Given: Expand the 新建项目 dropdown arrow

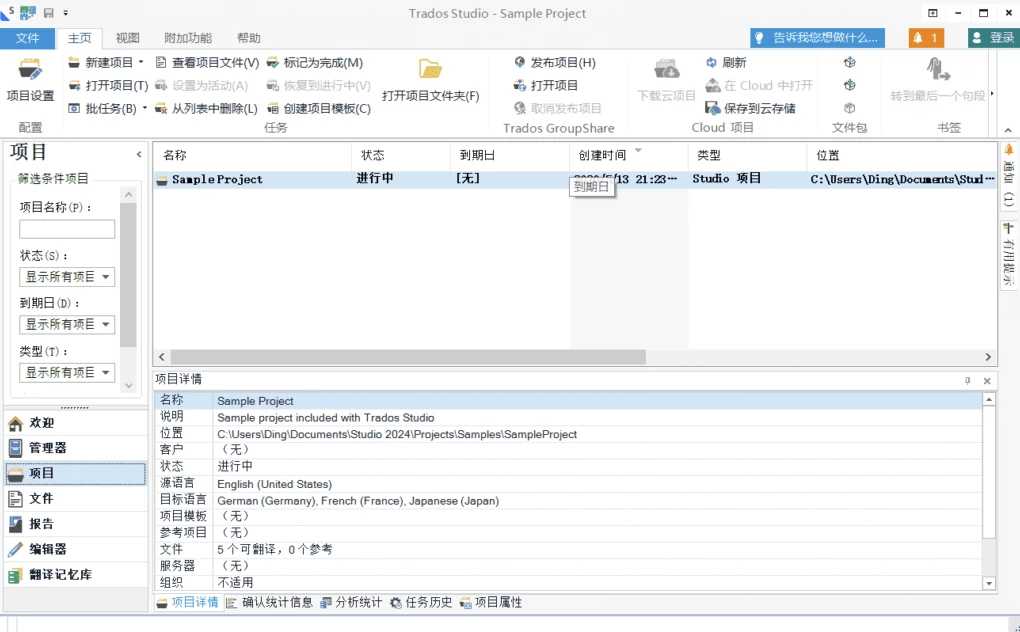Looking at the screenshot, I should click(x=142, y=62).
